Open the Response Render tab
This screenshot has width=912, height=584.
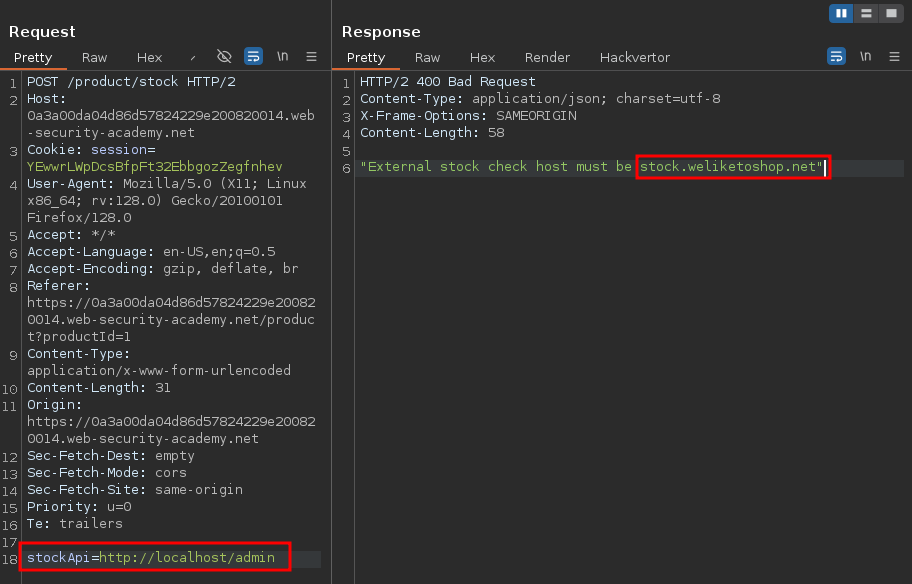pyautogui.click(x=547, y=58)
